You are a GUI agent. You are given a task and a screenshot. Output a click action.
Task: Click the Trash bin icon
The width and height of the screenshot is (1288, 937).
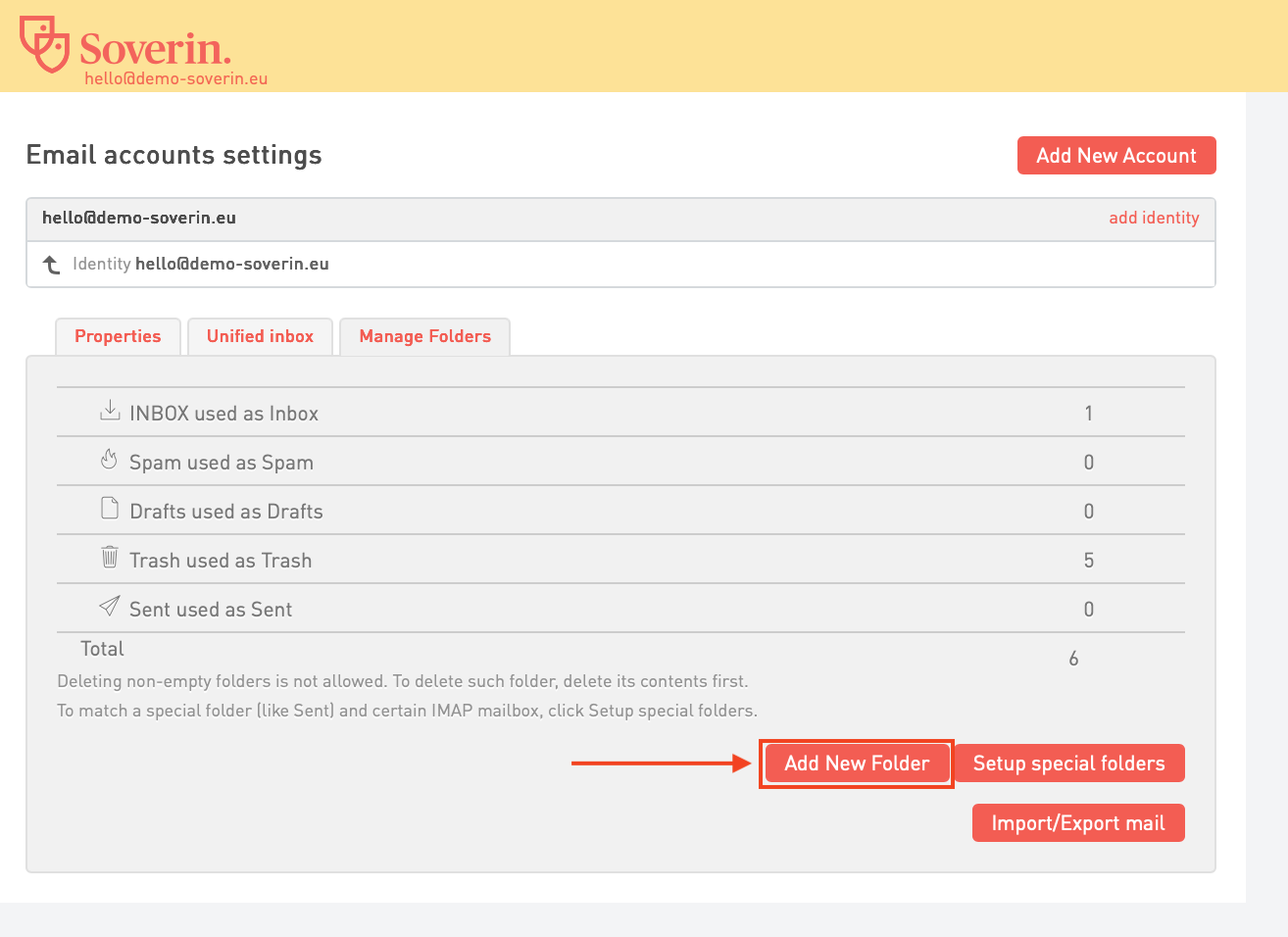point(110,558)
